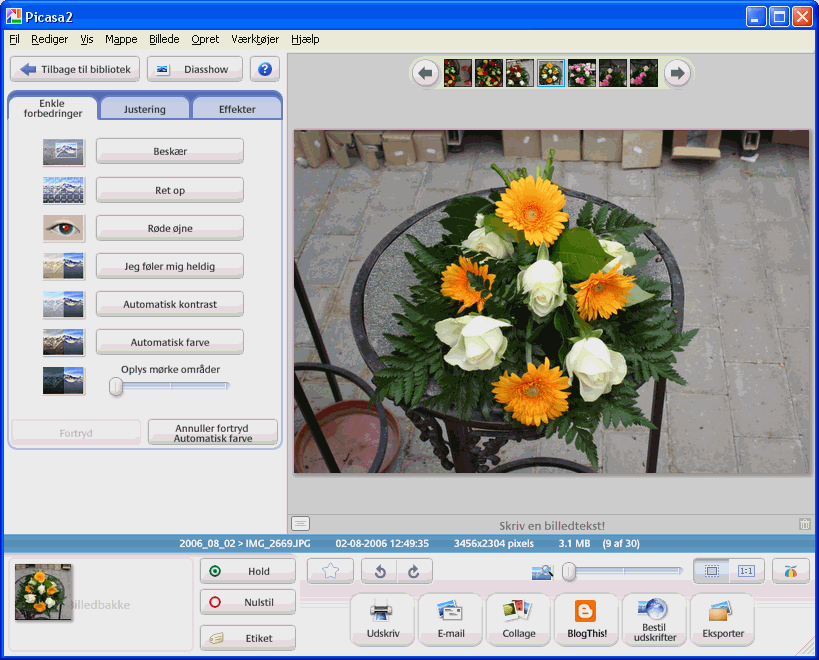
Task: Click the help question mark icon
Action: click(265, 70)
